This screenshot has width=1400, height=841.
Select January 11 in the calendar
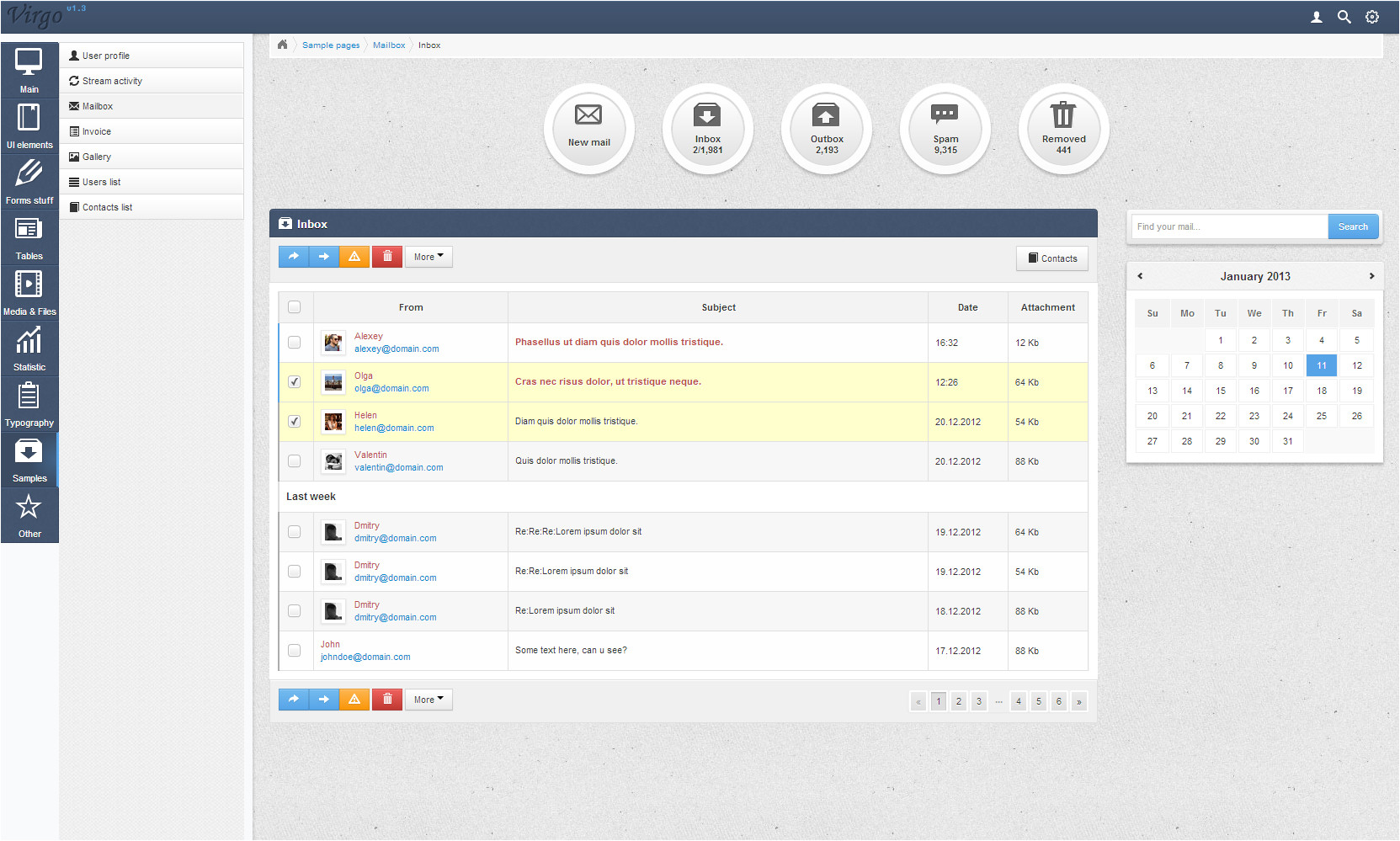pos(1321,365)
